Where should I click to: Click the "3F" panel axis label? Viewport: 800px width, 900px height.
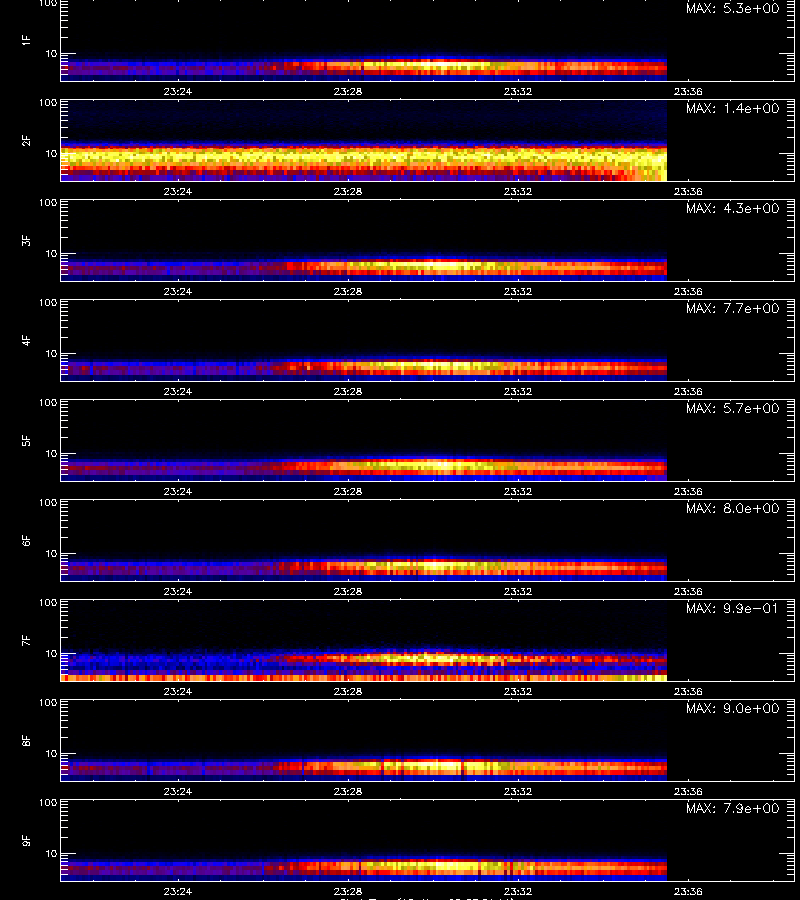[26, 240]
